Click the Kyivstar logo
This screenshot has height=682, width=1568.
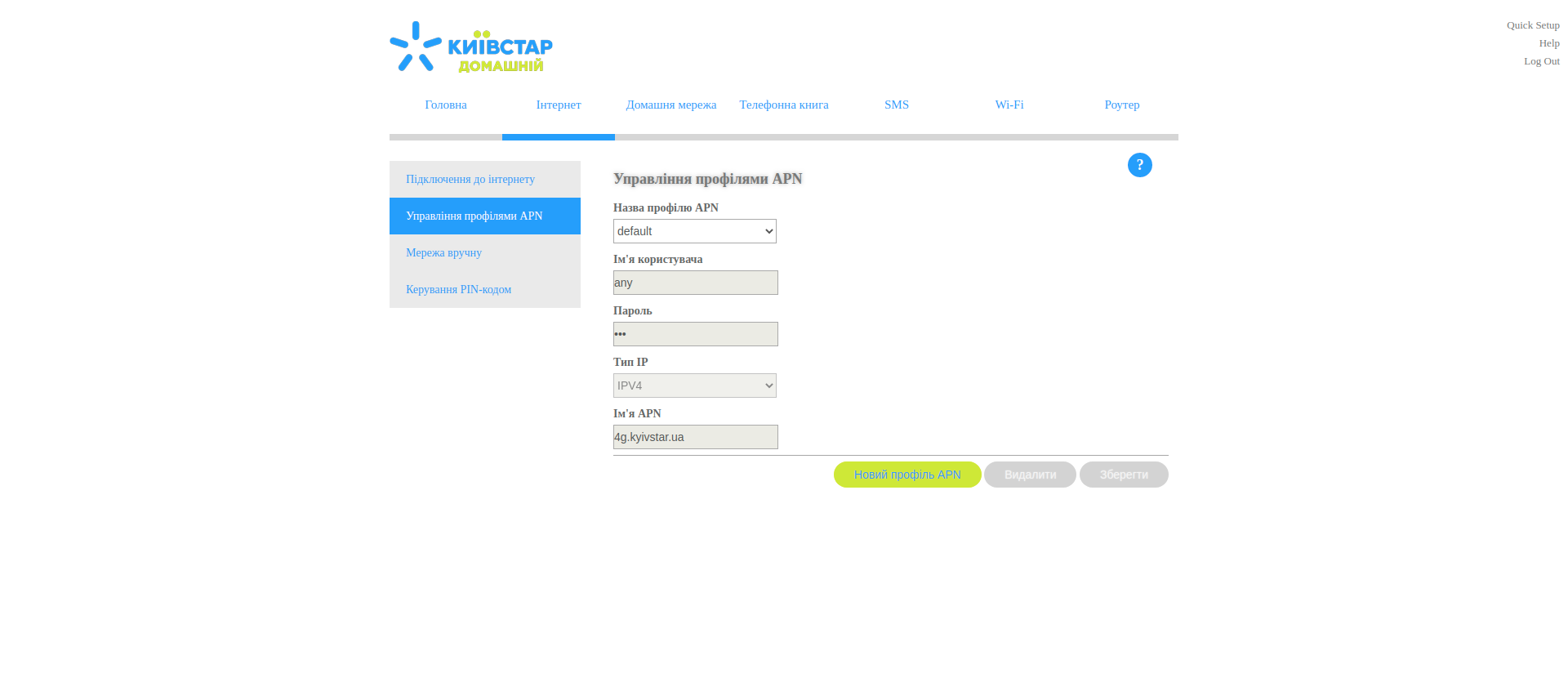point(471,47)
